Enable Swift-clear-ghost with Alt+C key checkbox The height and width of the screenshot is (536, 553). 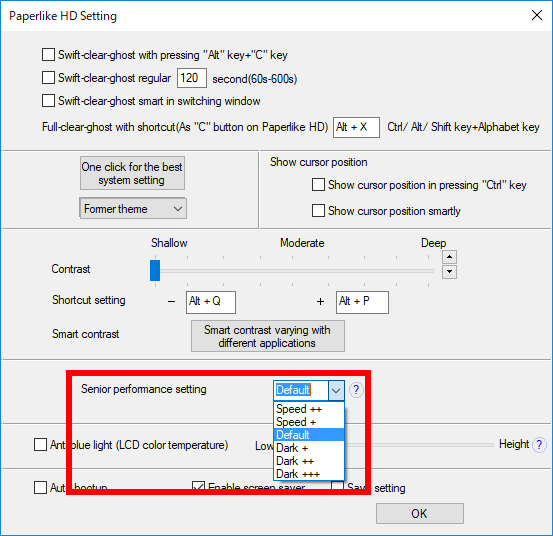tap(48, 55)
